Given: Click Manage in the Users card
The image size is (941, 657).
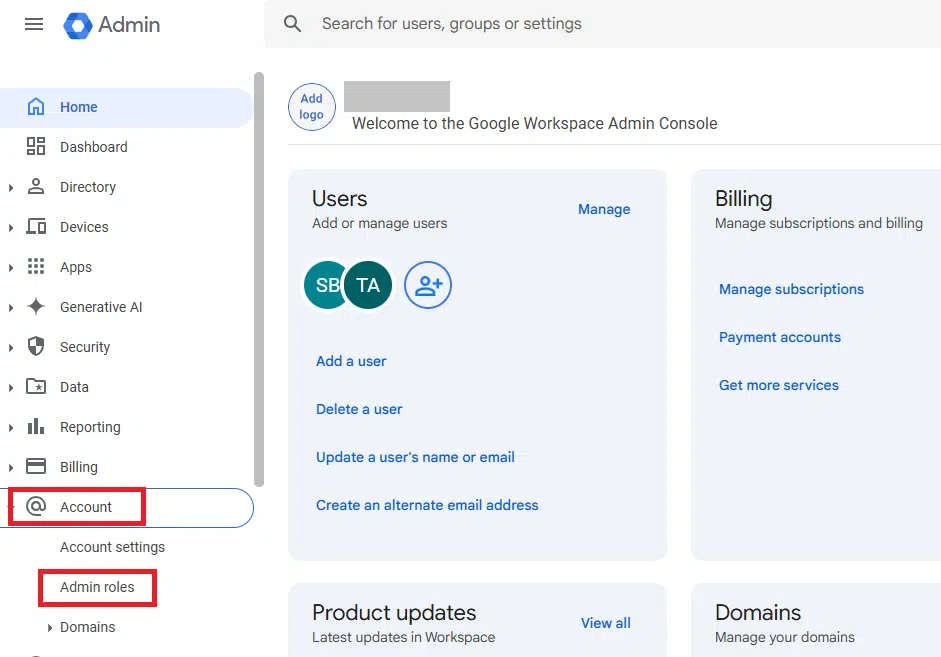Looking at the screenshot, I should pos(604,209).
